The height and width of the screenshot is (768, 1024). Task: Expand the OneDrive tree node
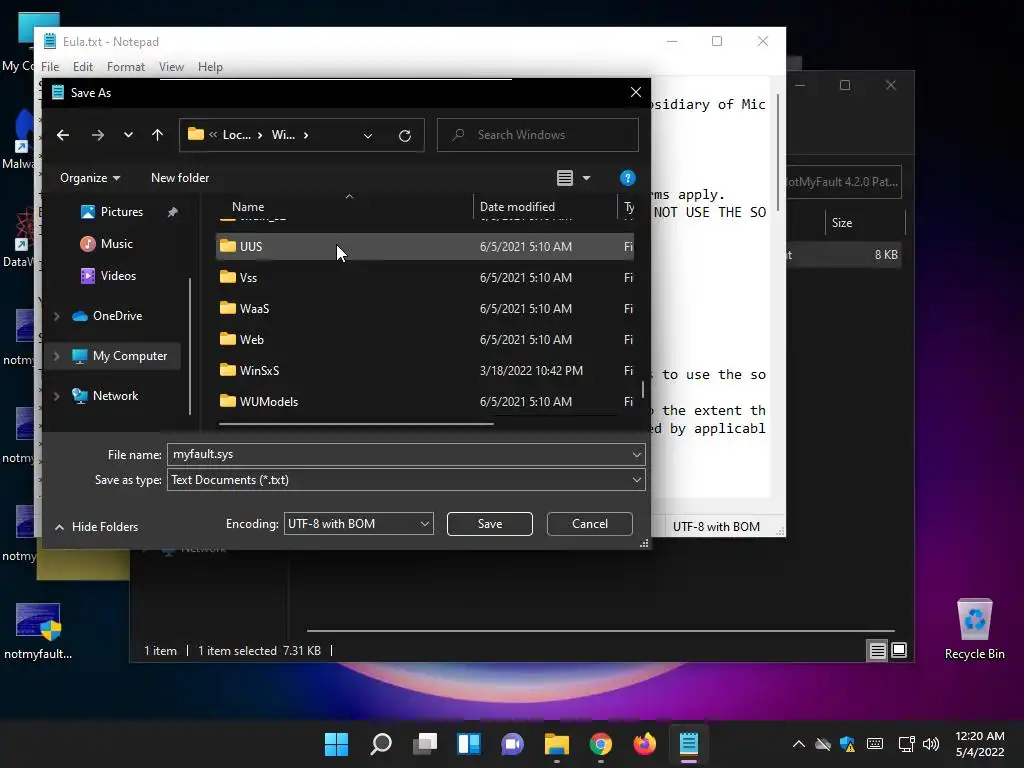tap(57, 316)
